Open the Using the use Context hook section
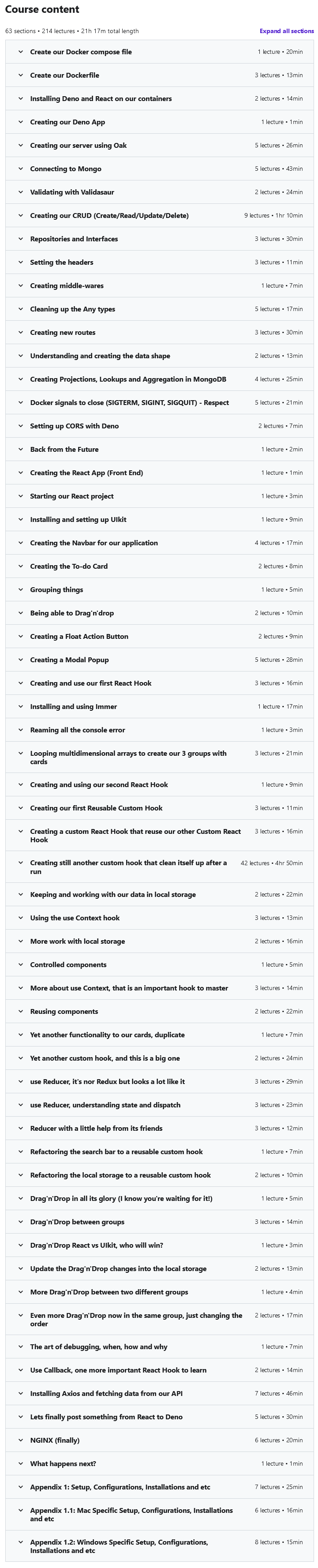 [x=75, y=918]
